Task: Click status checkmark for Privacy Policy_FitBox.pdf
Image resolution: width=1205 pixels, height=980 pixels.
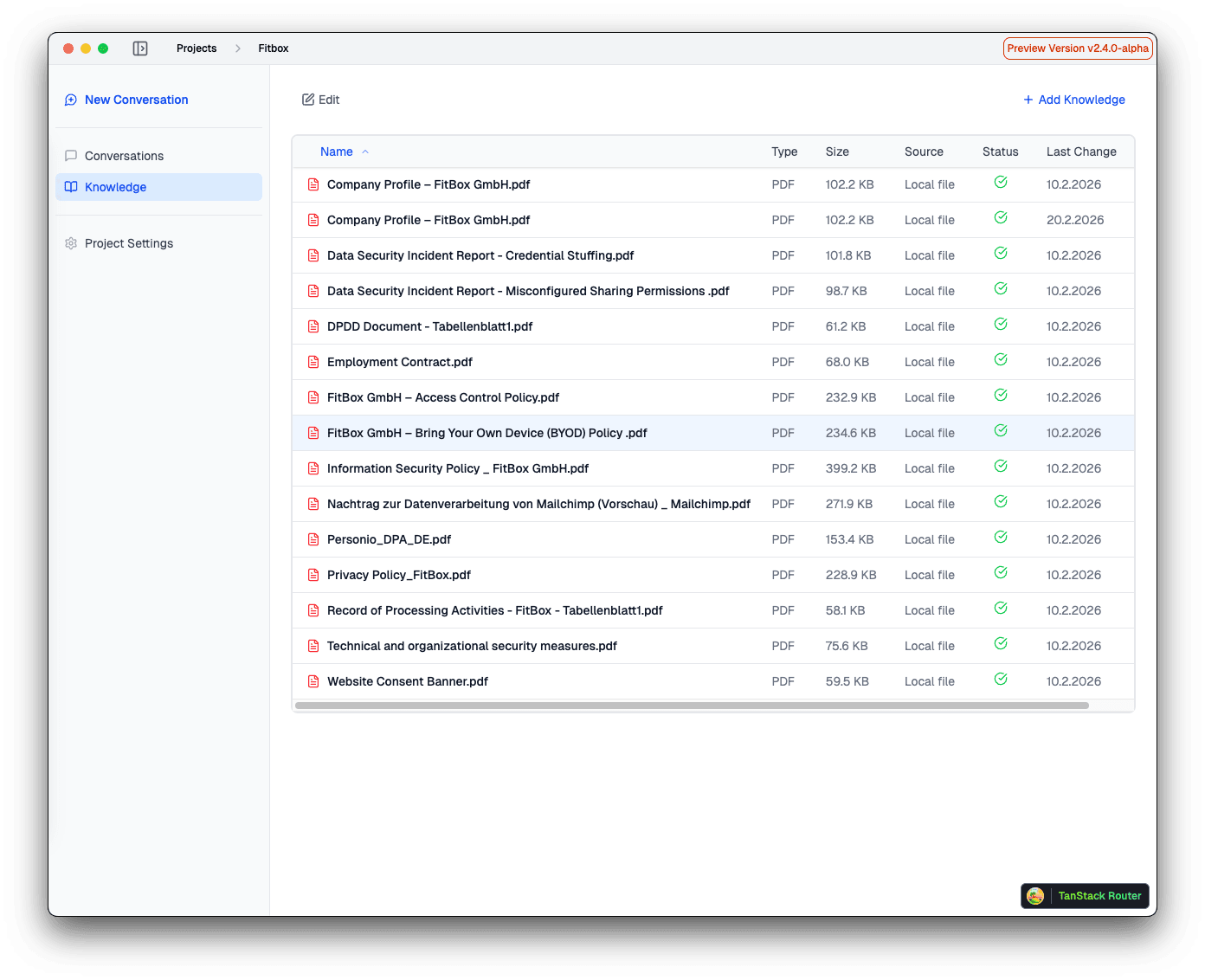Action: (x=1000, y=572)
